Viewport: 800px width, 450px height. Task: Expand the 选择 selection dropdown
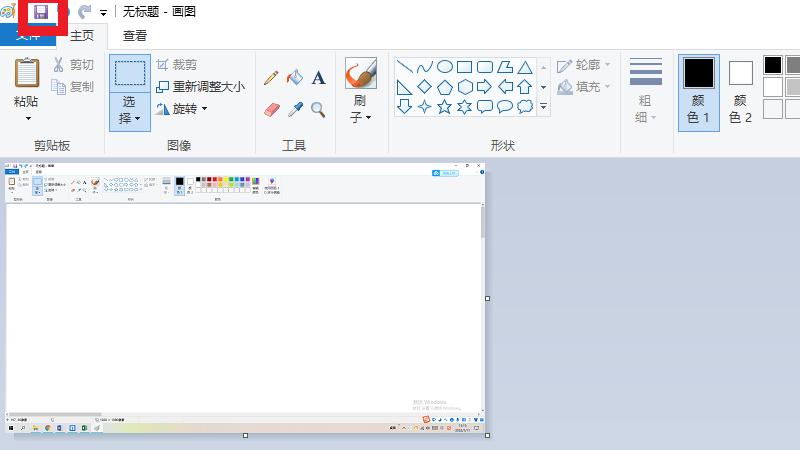pos(130,118)
